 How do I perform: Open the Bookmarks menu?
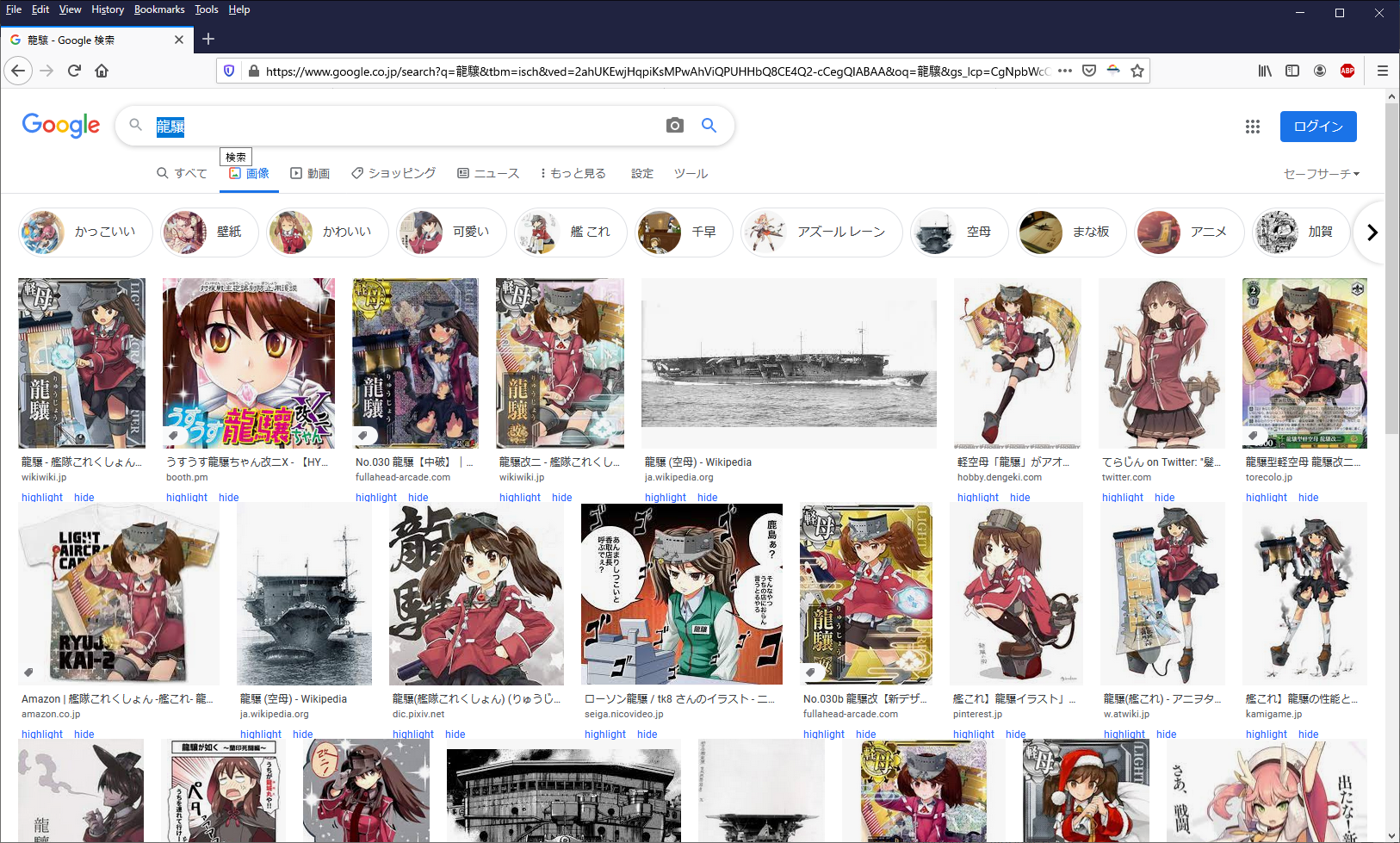click(x=159, y=9)
